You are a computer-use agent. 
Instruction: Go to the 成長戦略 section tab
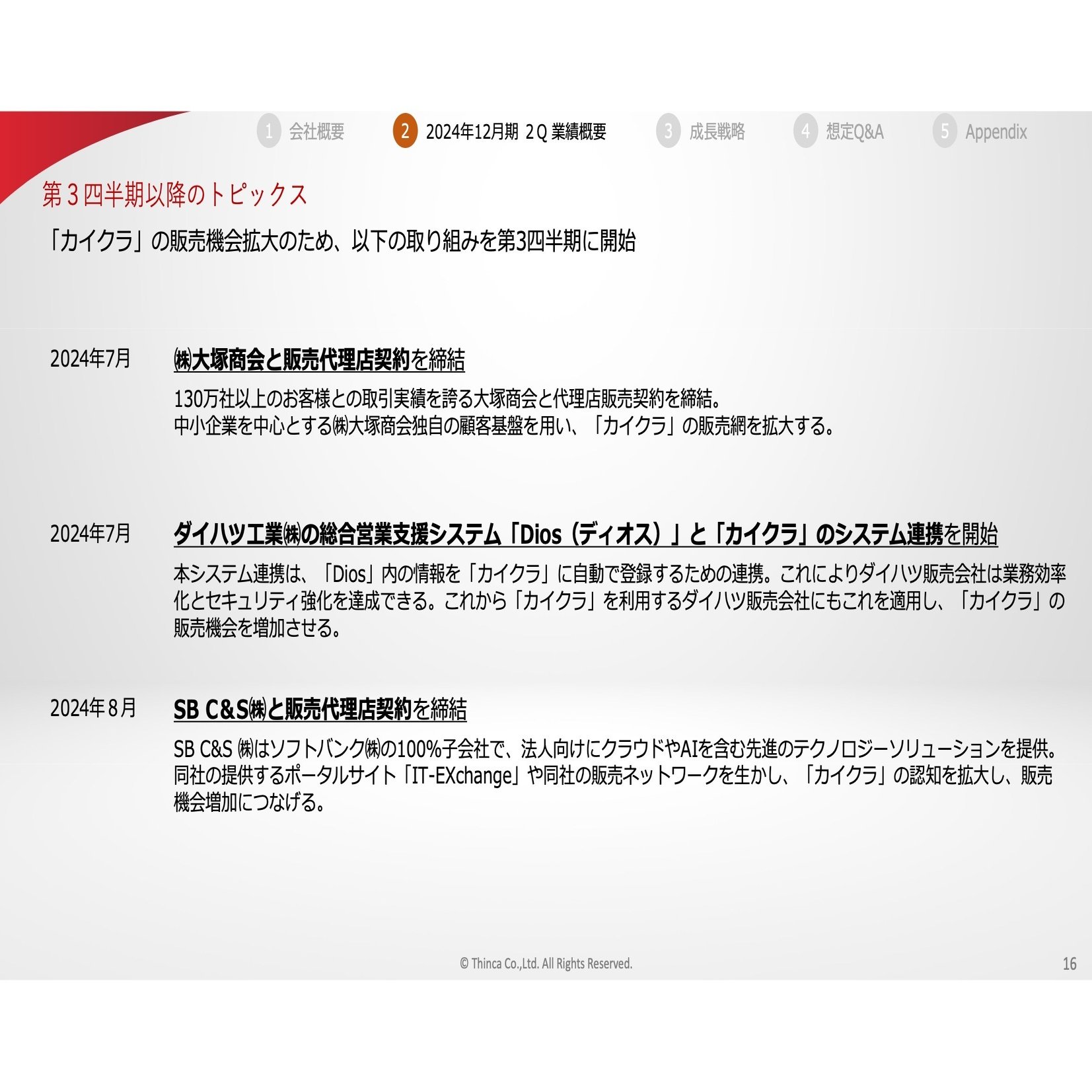pos(717,131)
